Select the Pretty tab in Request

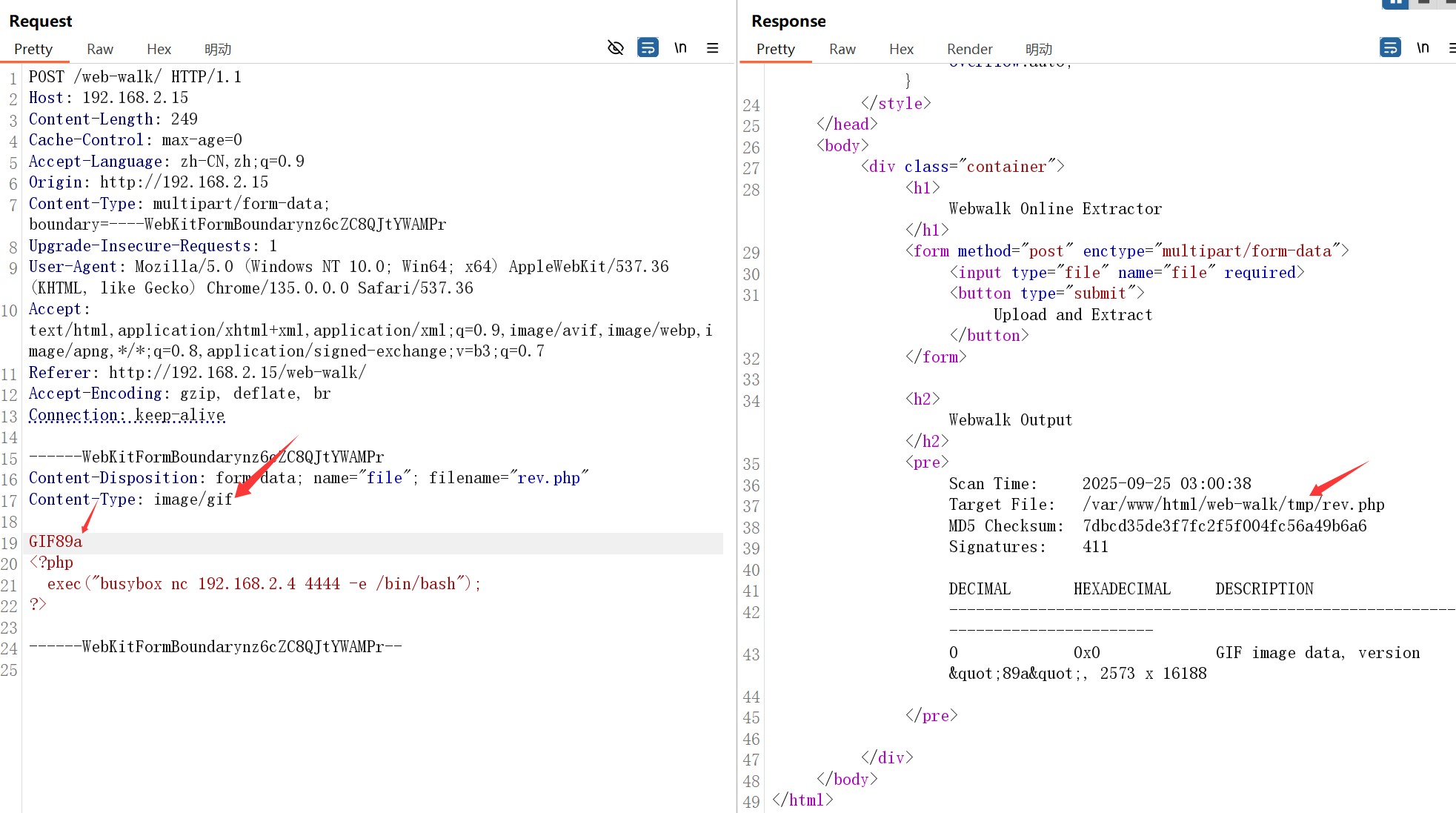[x=33, y=49]
